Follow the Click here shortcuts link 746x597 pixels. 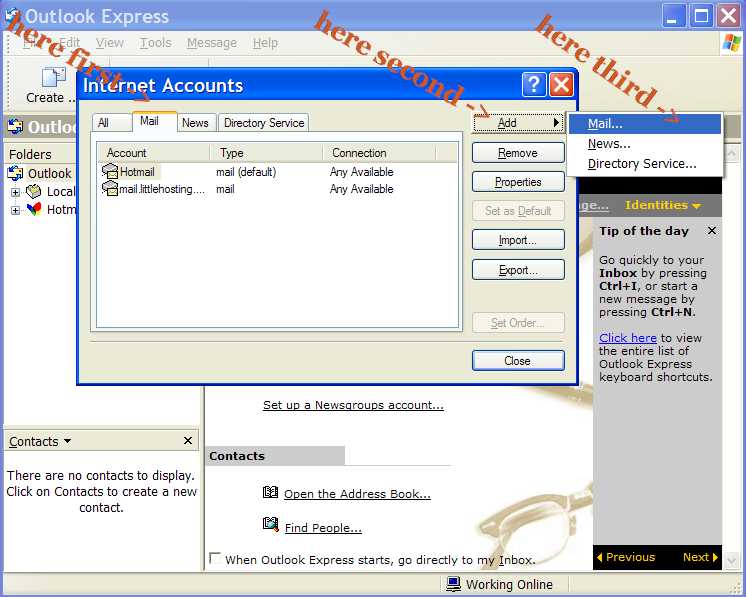(628, 338)
